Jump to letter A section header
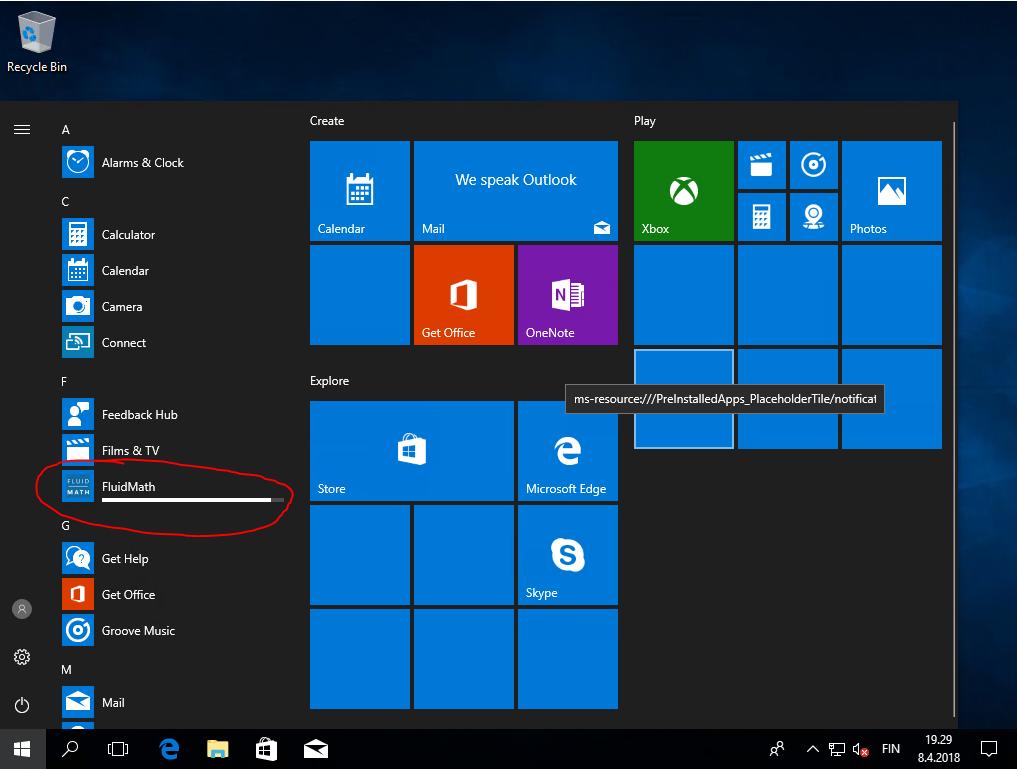This screenshot has width=1017, height=769. [66, 130]
